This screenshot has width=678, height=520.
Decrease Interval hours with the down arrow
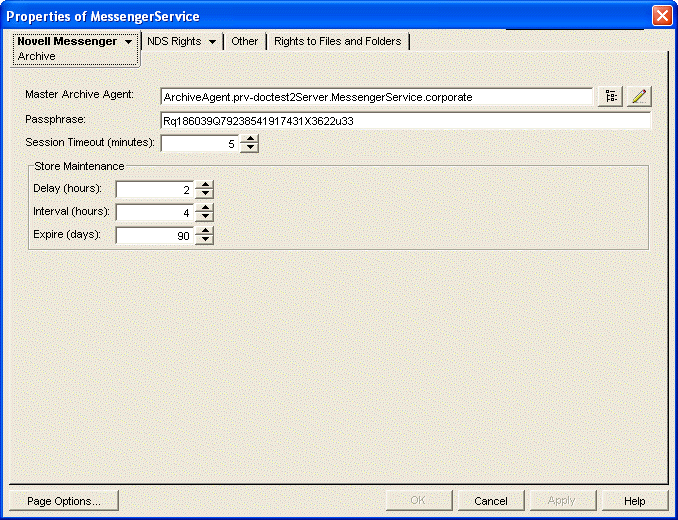tap(205, 217)
